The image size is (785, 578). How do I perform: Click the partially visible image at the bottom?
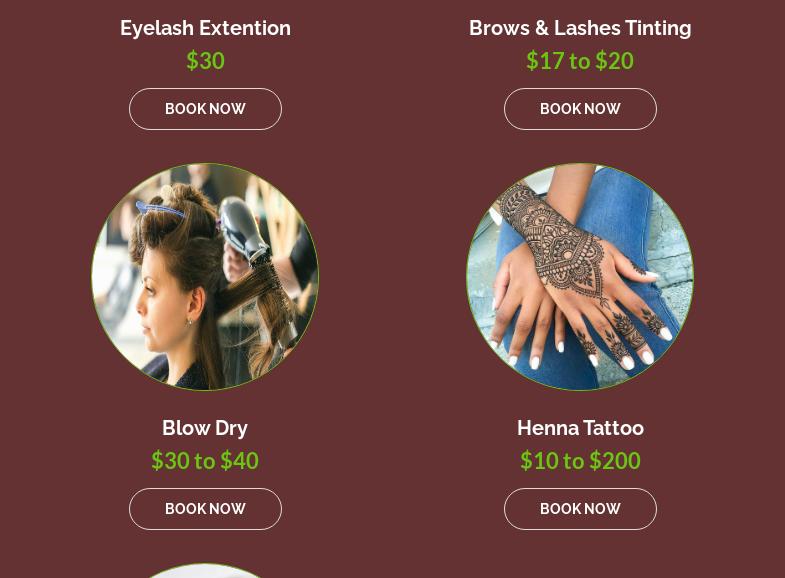pos(205,571)
